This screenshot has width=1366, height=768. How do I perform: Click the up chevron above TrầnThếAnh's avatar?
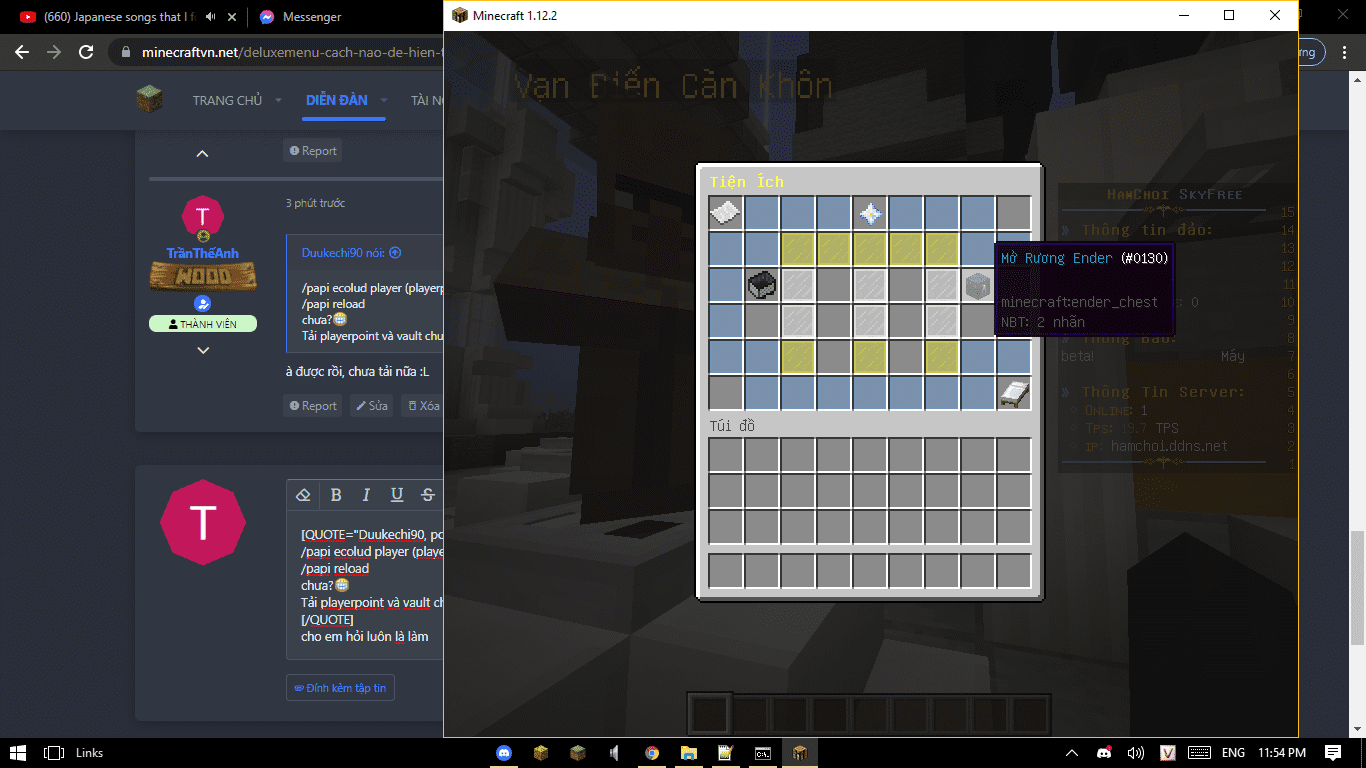click(202, 154)
